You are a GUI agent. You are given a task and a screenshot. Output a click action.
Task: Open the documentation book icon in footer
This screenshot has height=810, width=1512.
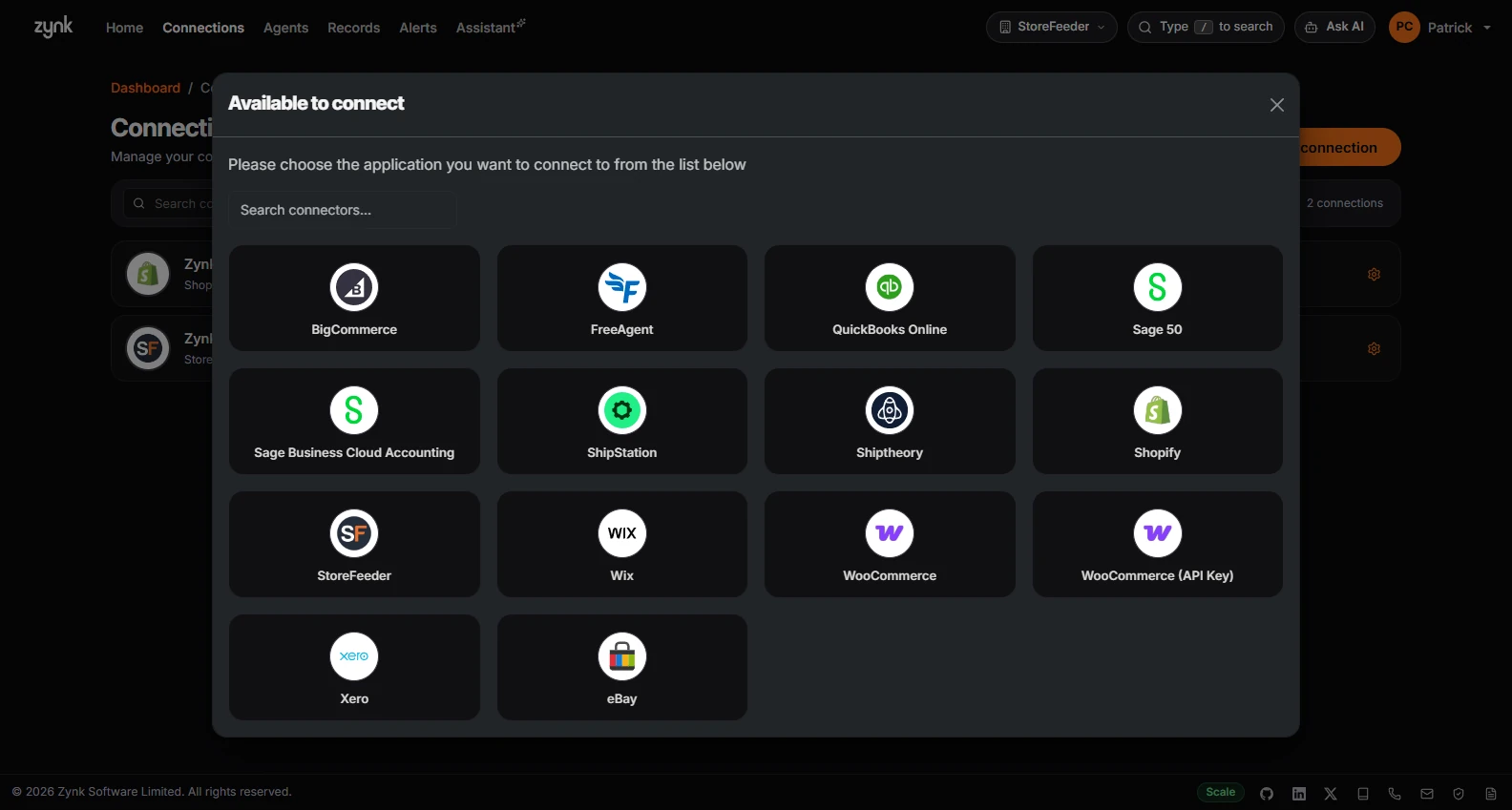[x=1363, y=794]
